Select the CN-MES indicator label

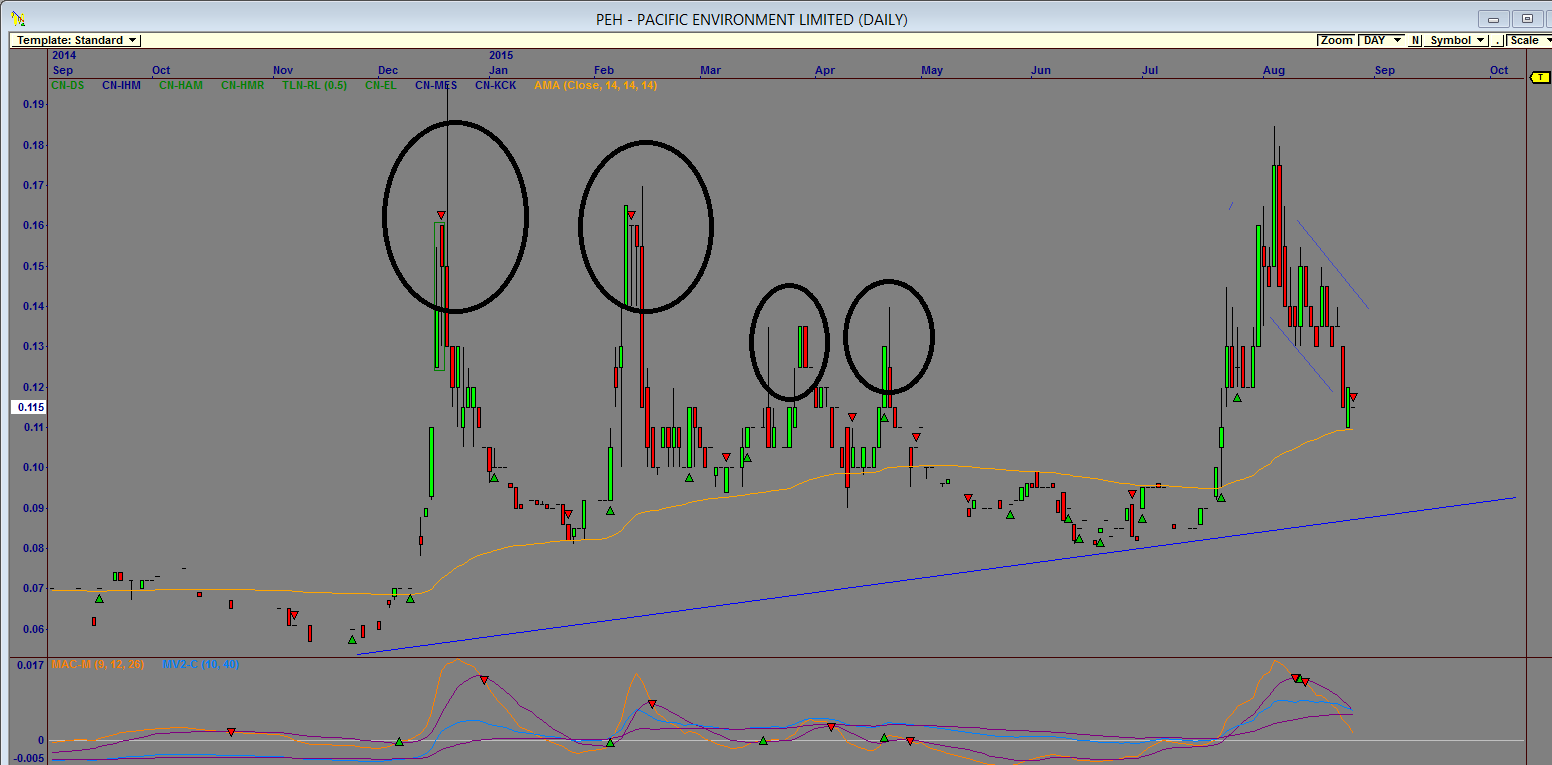435,85
